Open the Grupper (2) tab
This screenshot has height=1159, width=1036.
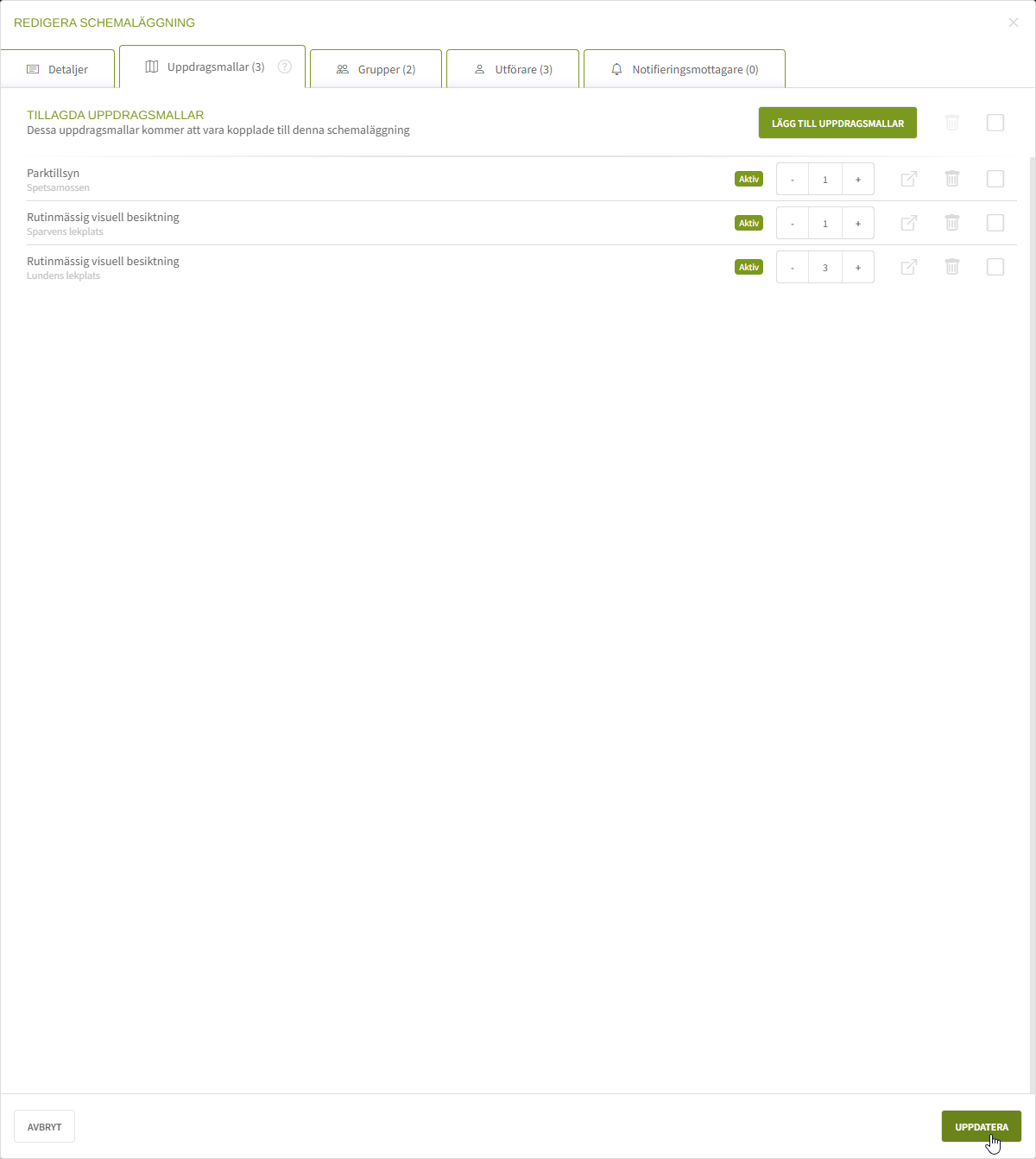pos(376,69)
